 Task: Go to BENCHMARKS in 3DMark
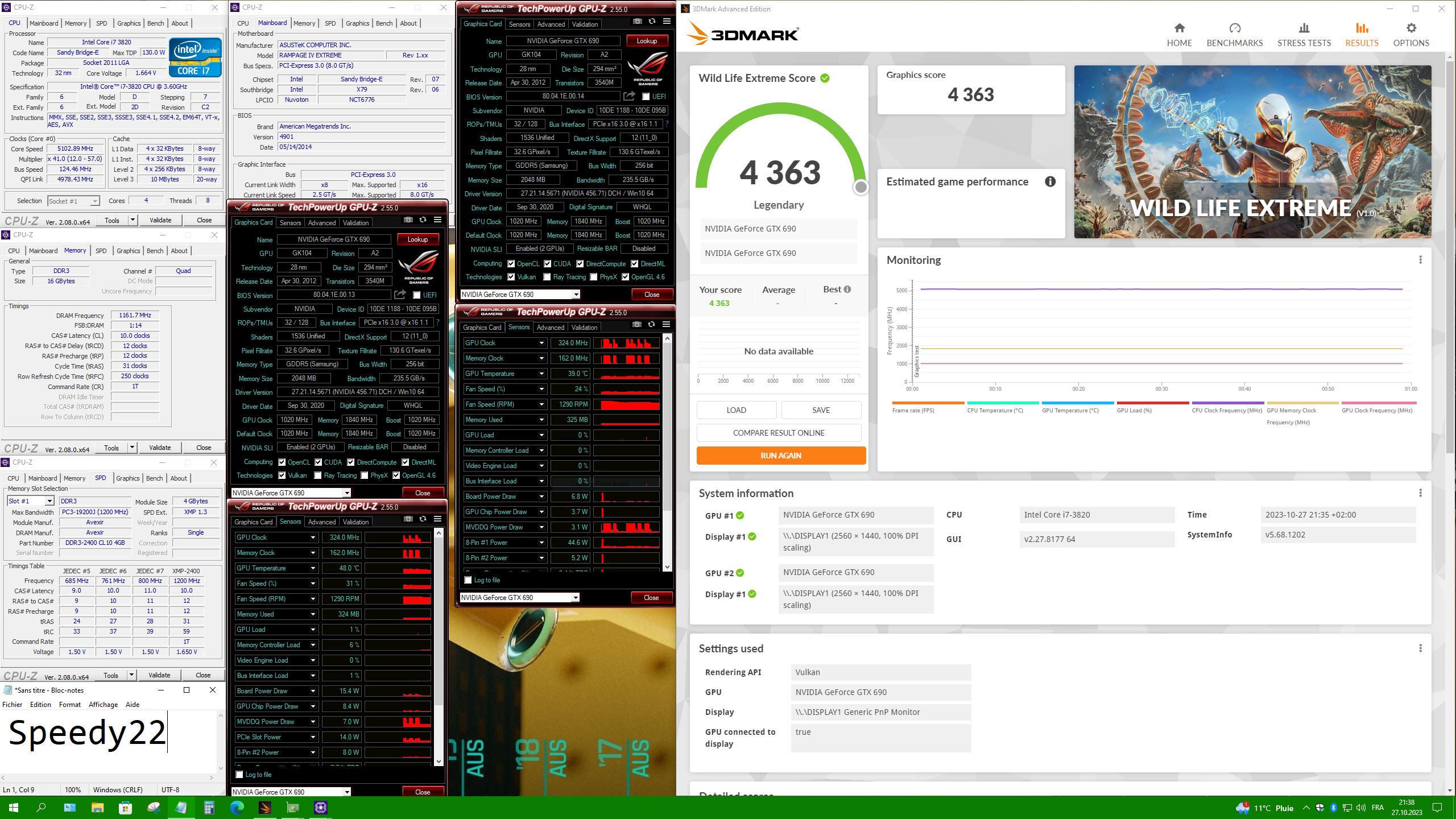(x=1234, y=35)
